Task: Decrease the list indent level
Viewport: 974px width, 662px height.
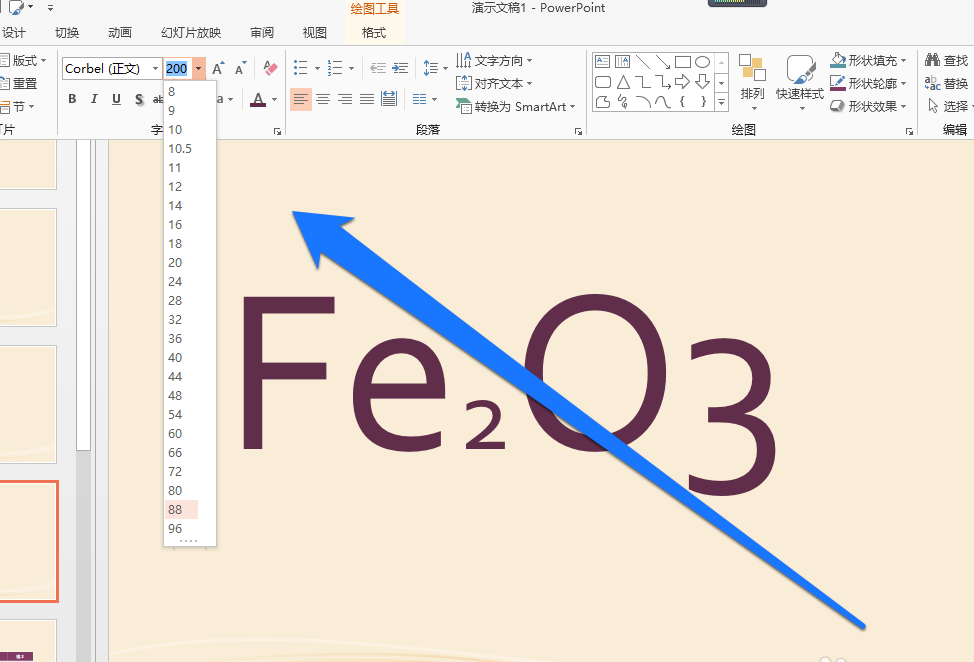Action: pyautogui.click(x=378, y=68)
